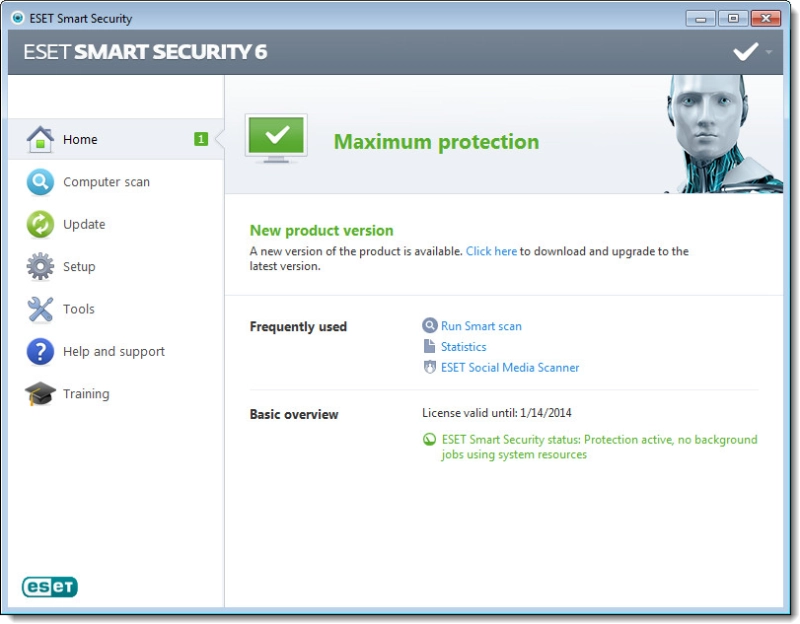Click the white checkmark in header
The width and height of the screenshot is (800, 624).
coord(745,52)
